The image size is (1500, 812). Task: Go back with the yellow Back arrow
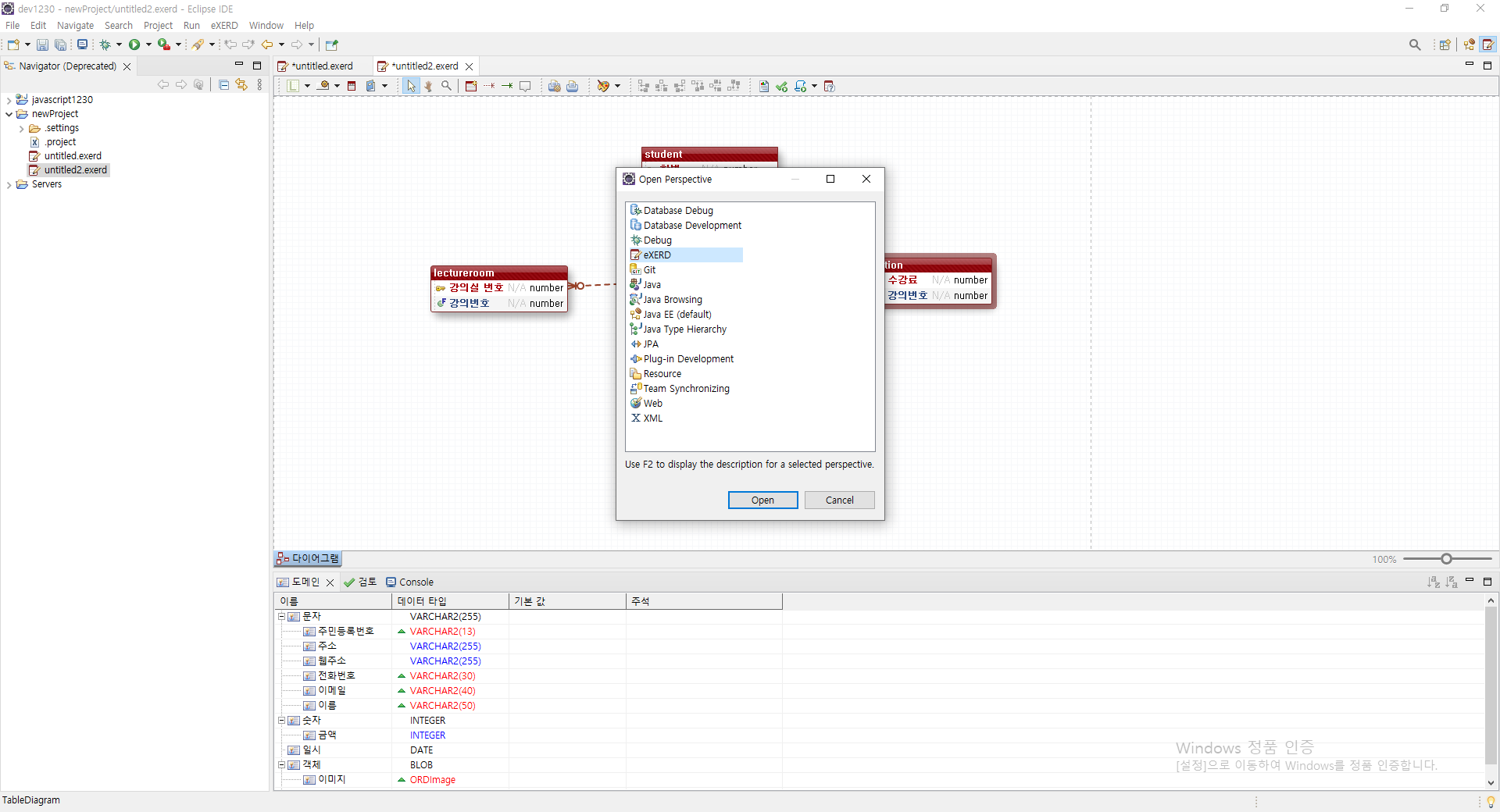pos(267,45)
